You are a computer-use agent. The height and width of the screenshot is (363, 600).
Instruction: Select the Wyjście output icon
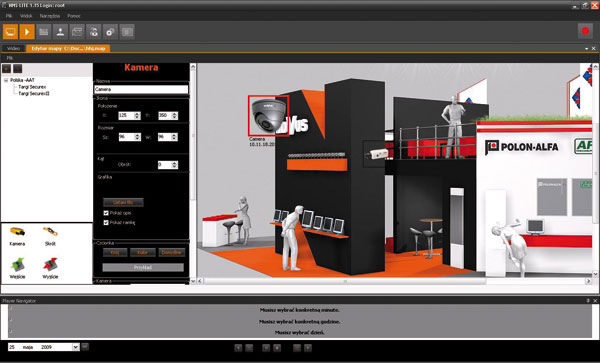pyautogui.click(x=50, y=264)
